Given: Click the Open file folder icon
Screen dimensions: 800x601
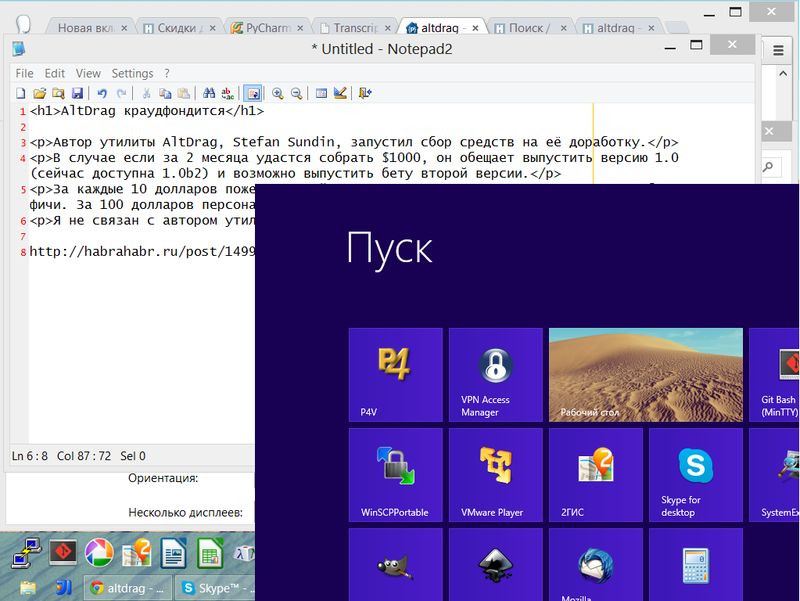Looking at the screenshot, I should (39, 93).
